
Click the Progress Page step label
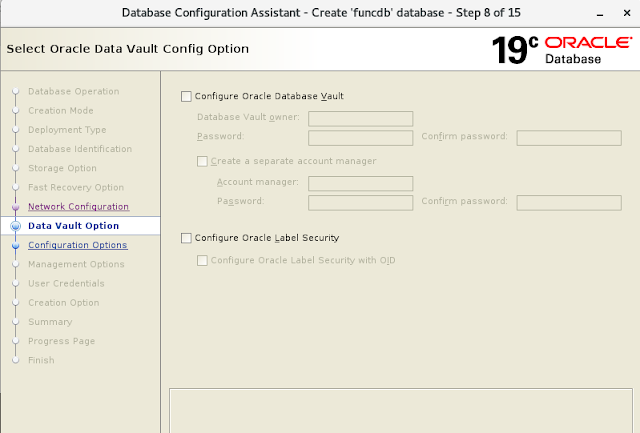point(61,341)
